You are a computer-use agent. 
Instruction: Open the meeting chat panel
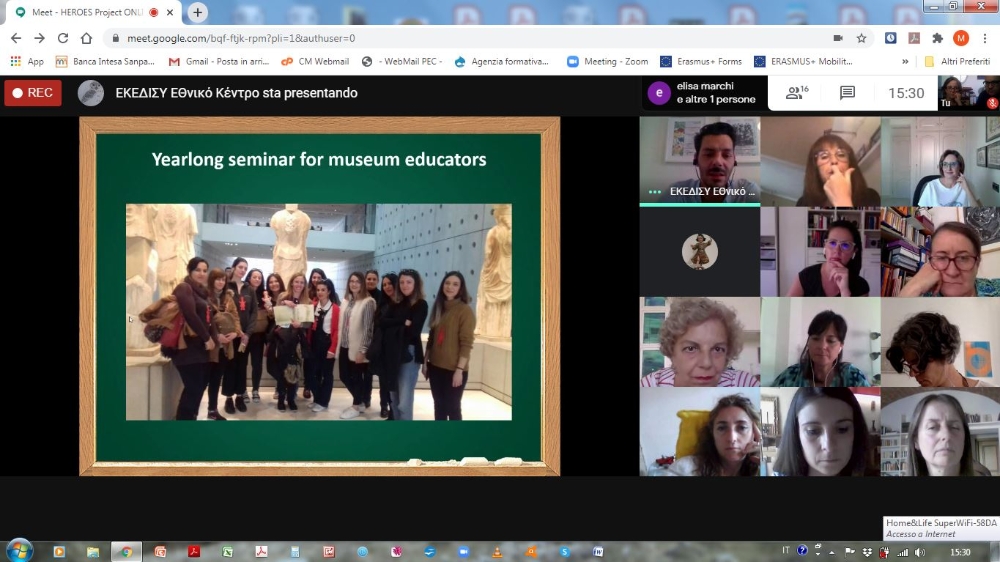[847, 93]
